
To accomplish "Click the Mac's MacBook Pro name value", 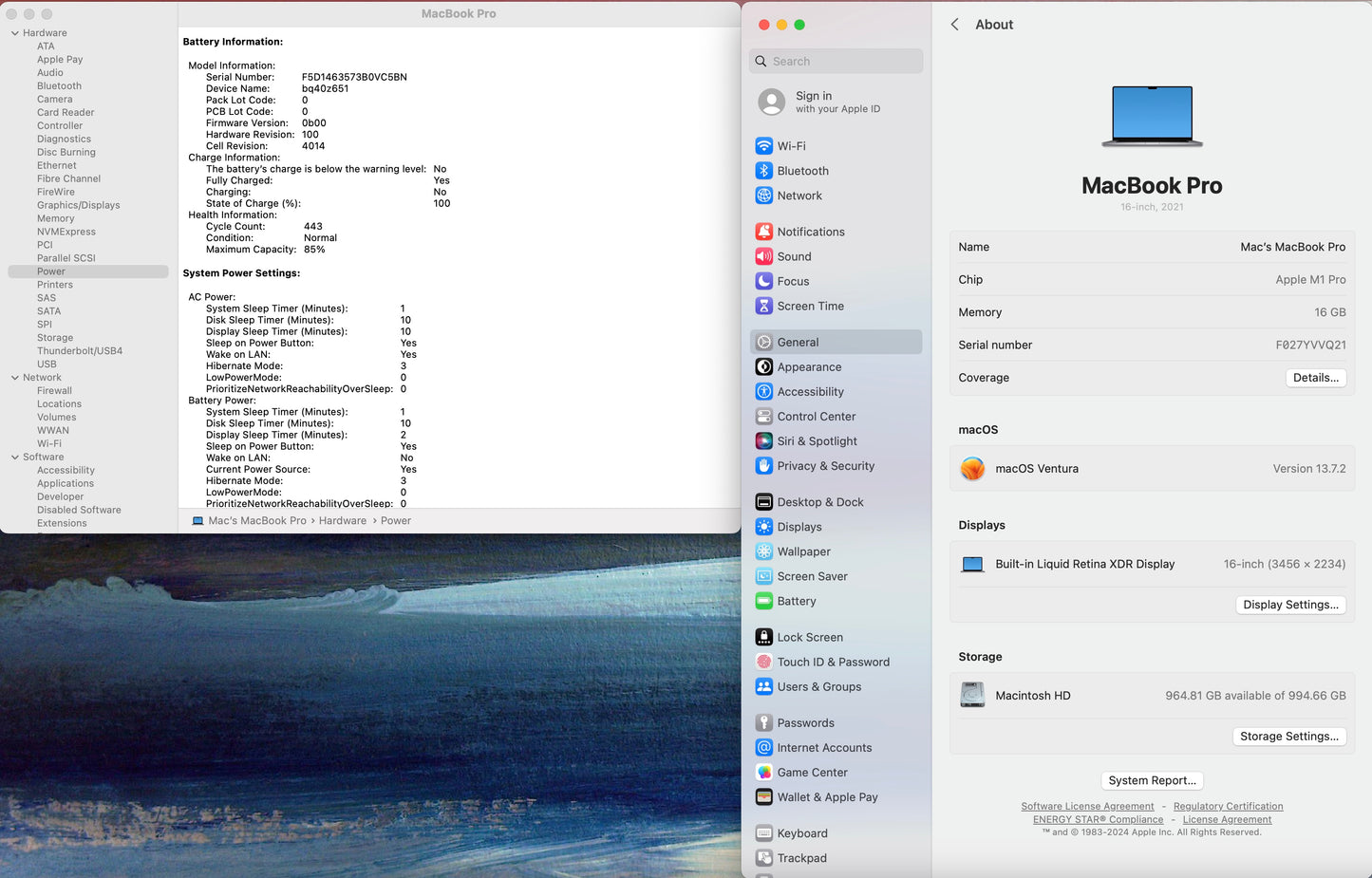I will click(x=1292, y=247).
